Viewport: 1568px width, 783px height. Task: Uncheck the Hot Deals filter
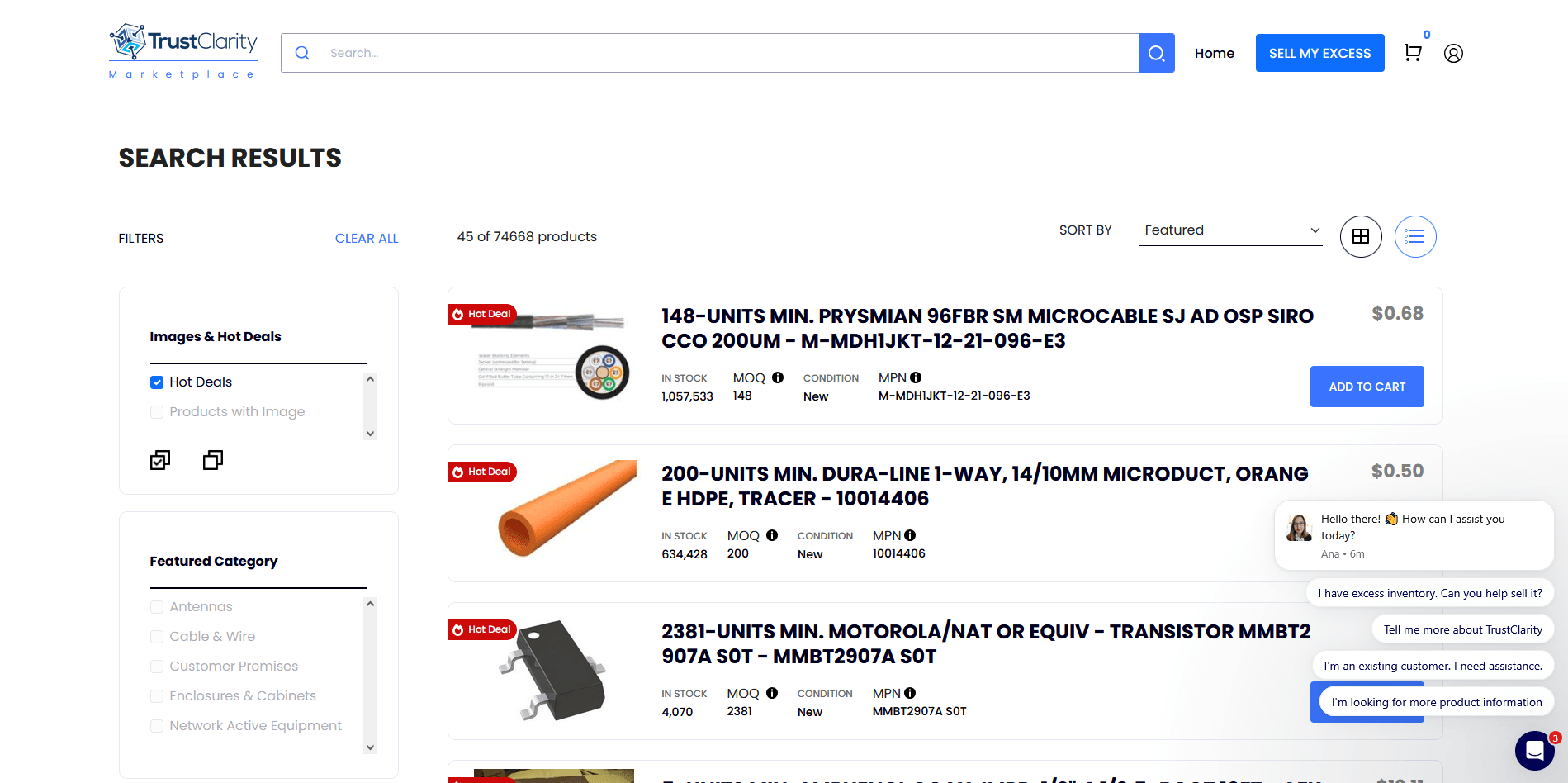157,382
